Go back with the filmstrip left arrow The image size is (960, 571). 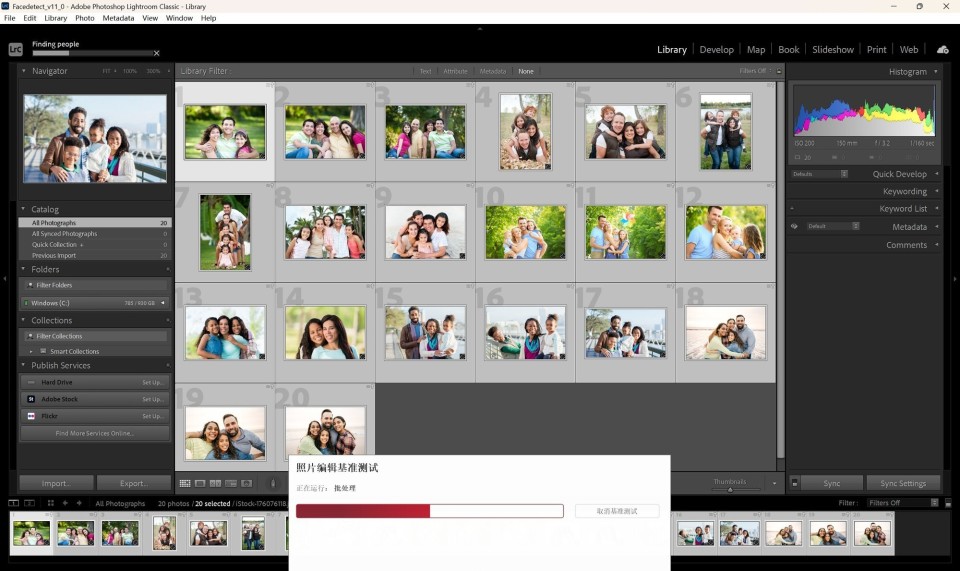[64, 503]
